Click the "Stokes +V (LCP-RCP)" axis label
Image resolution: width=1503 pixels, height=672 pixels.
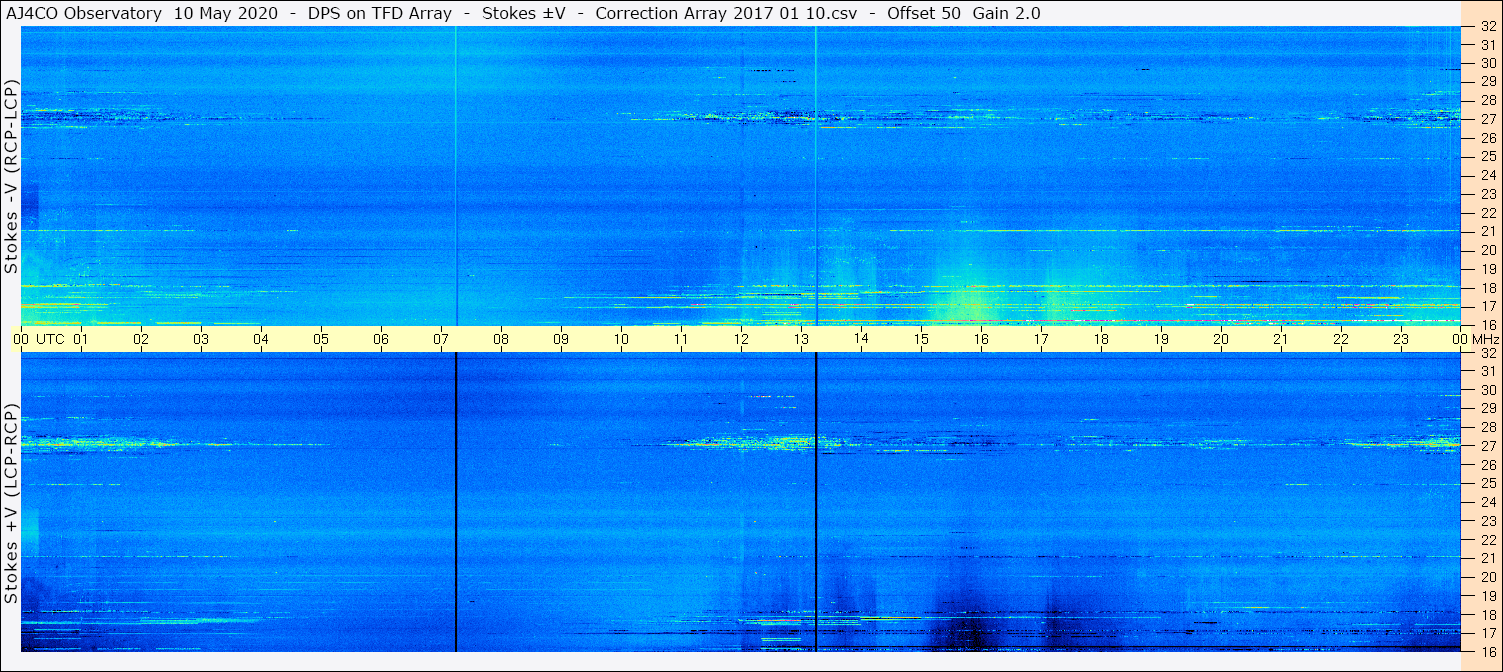(x=11, y=503)
